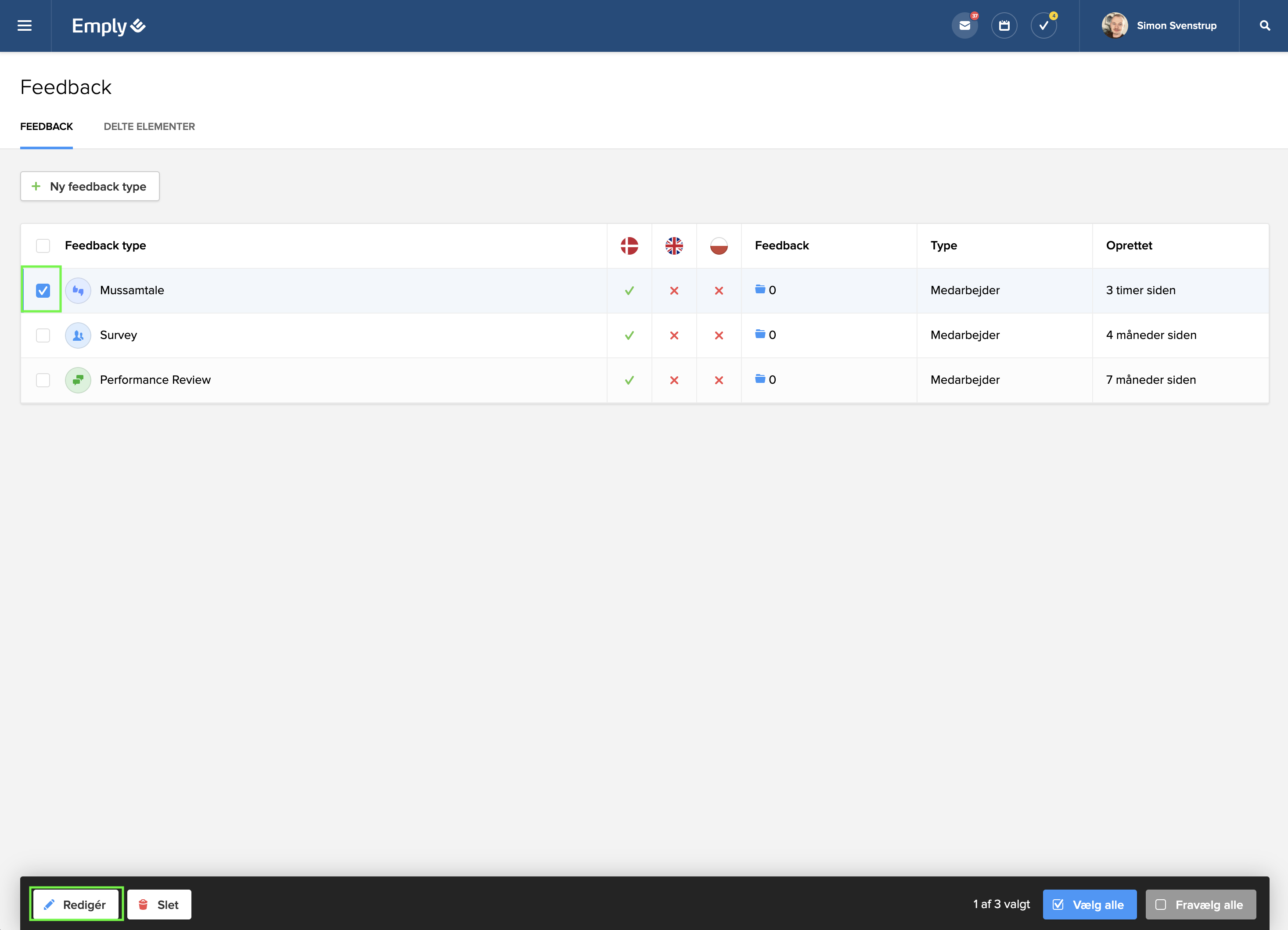Uncheck the Mussamtale row checkbox
Viewport: 1288px width, 930px height.
43,290
